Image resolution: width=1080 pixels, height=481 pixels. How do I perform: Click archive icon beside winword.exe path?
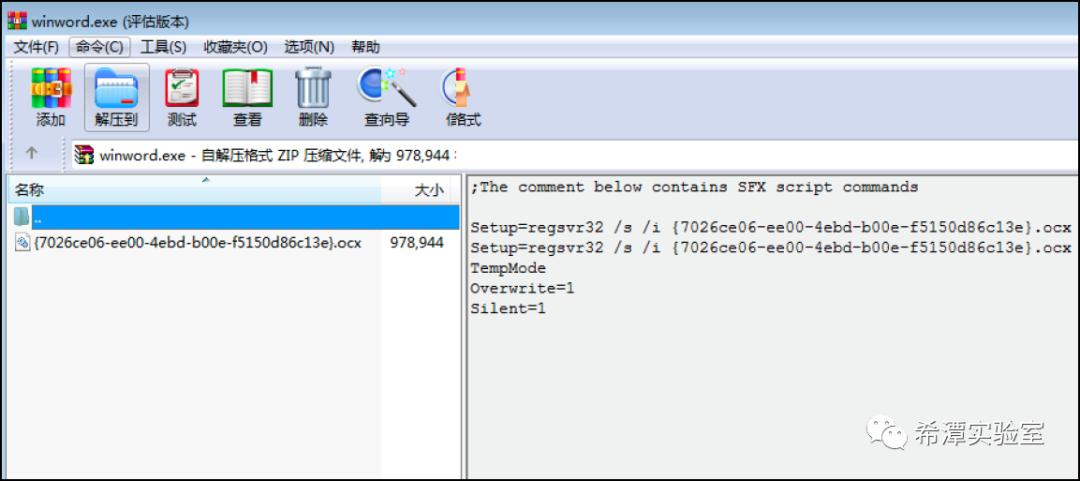(x=84, y=155)
